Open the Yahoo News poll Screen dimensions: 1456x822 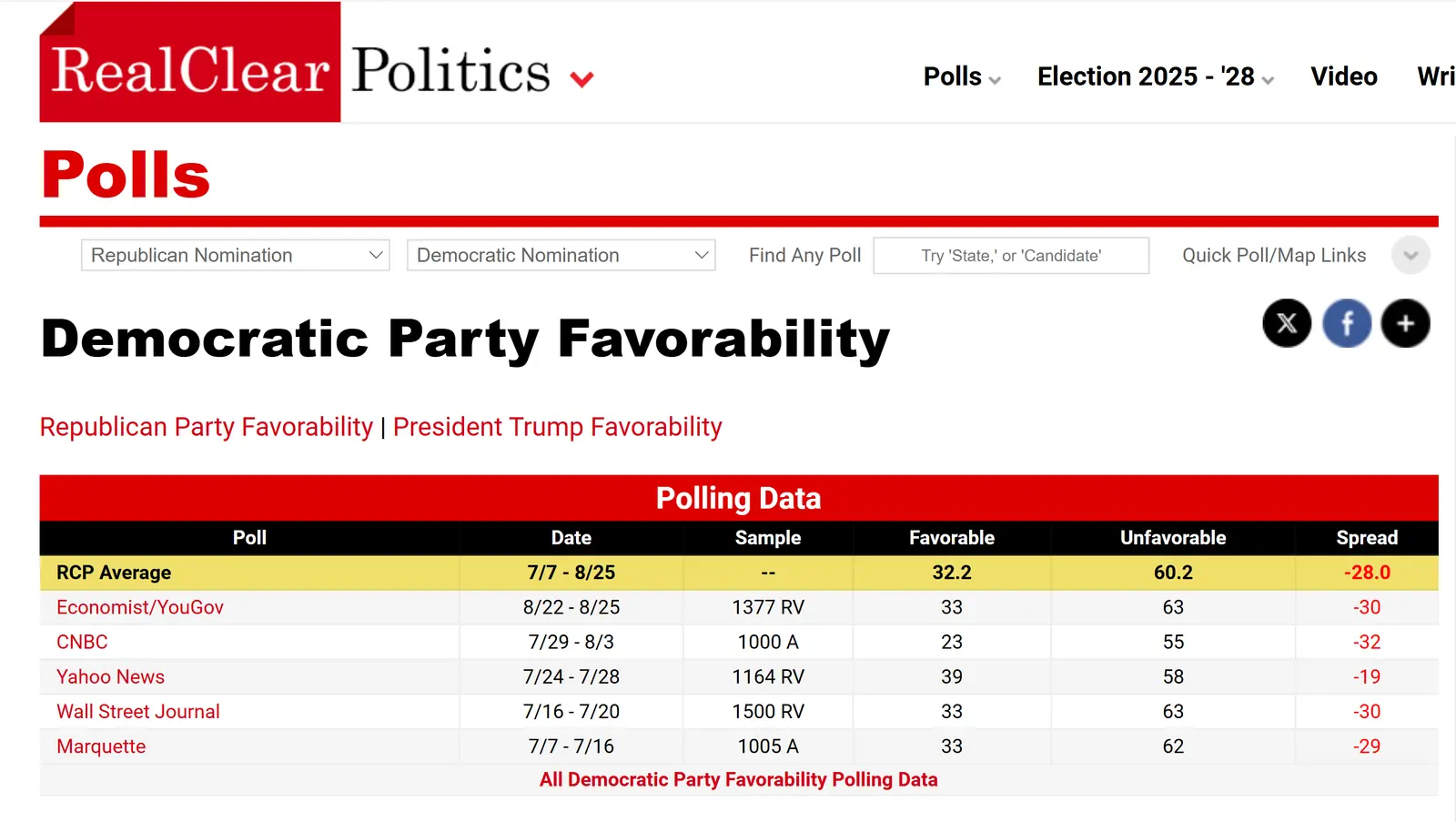pos(110,676)
